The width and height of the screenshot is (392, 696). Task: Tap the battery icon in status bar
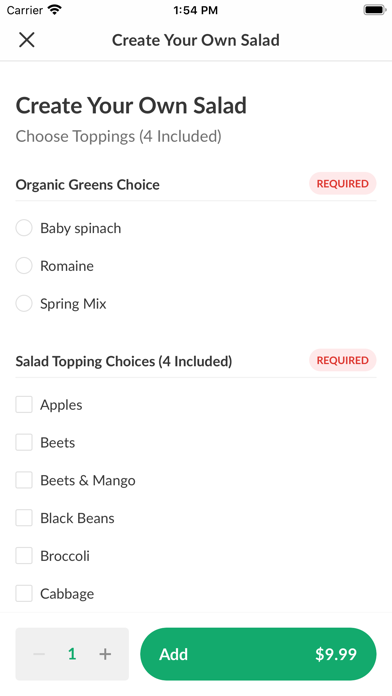coord(374,10)
